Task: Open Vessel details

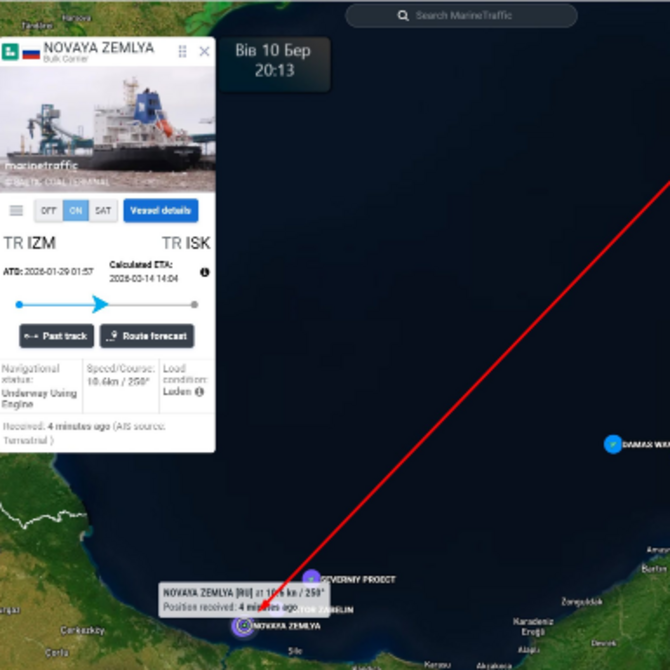Action: [161, 210]
